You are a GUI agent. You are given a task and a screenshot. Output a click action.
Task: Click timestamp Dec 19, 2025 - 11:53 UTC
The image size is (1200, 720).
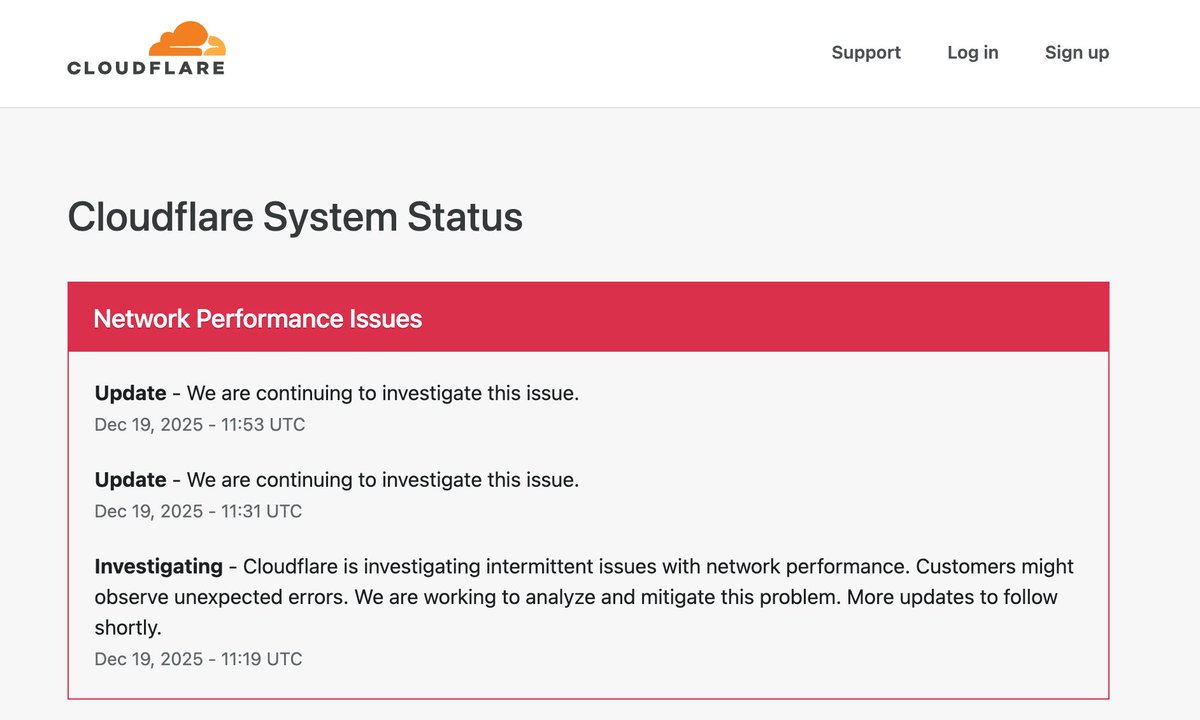[200, 424]
